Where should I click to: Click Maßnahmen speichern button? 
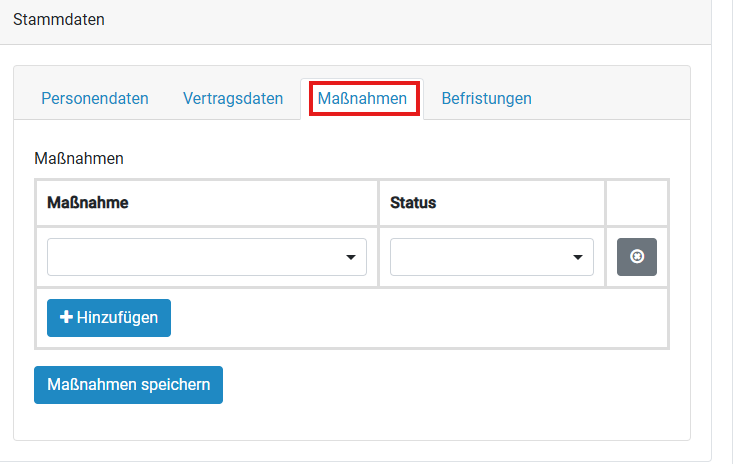[x=128, y=385]
